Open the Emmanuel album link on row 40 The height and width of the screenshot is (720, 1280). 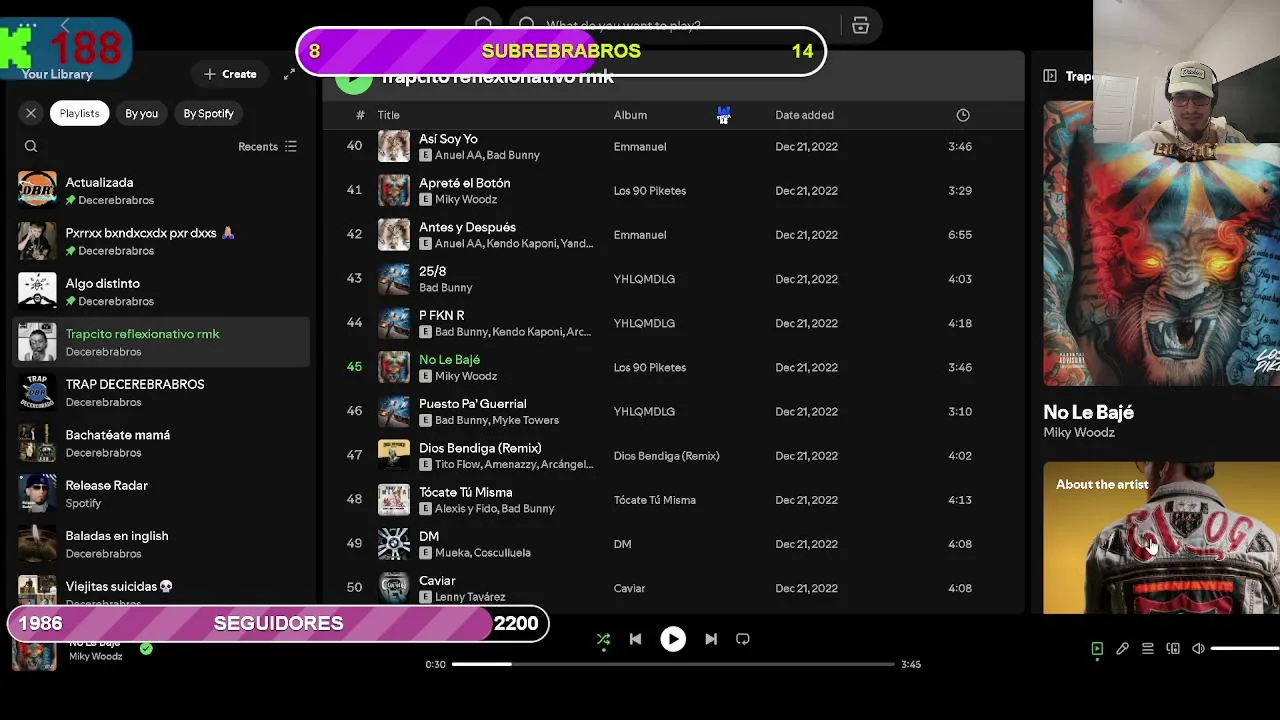click(x=639, y=147)
